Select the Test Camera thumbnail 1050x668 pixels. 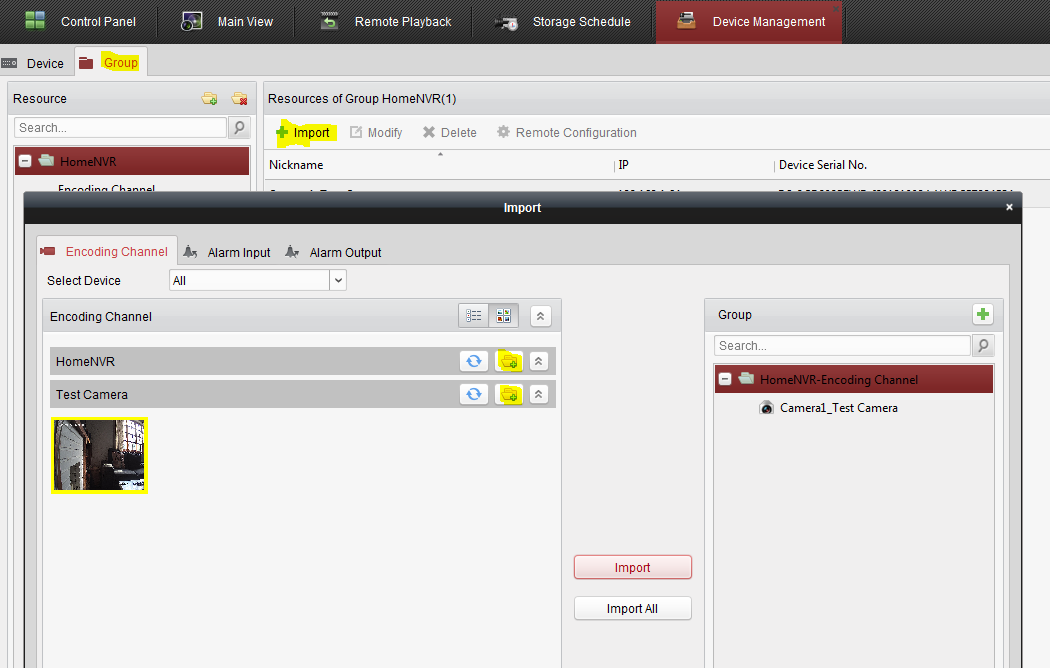coord(100,455)
